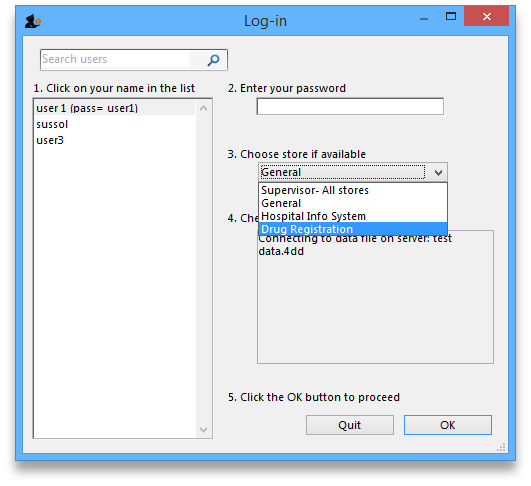Select General from the store list
This screenshot has height=486, width=531.
[353, 203]
